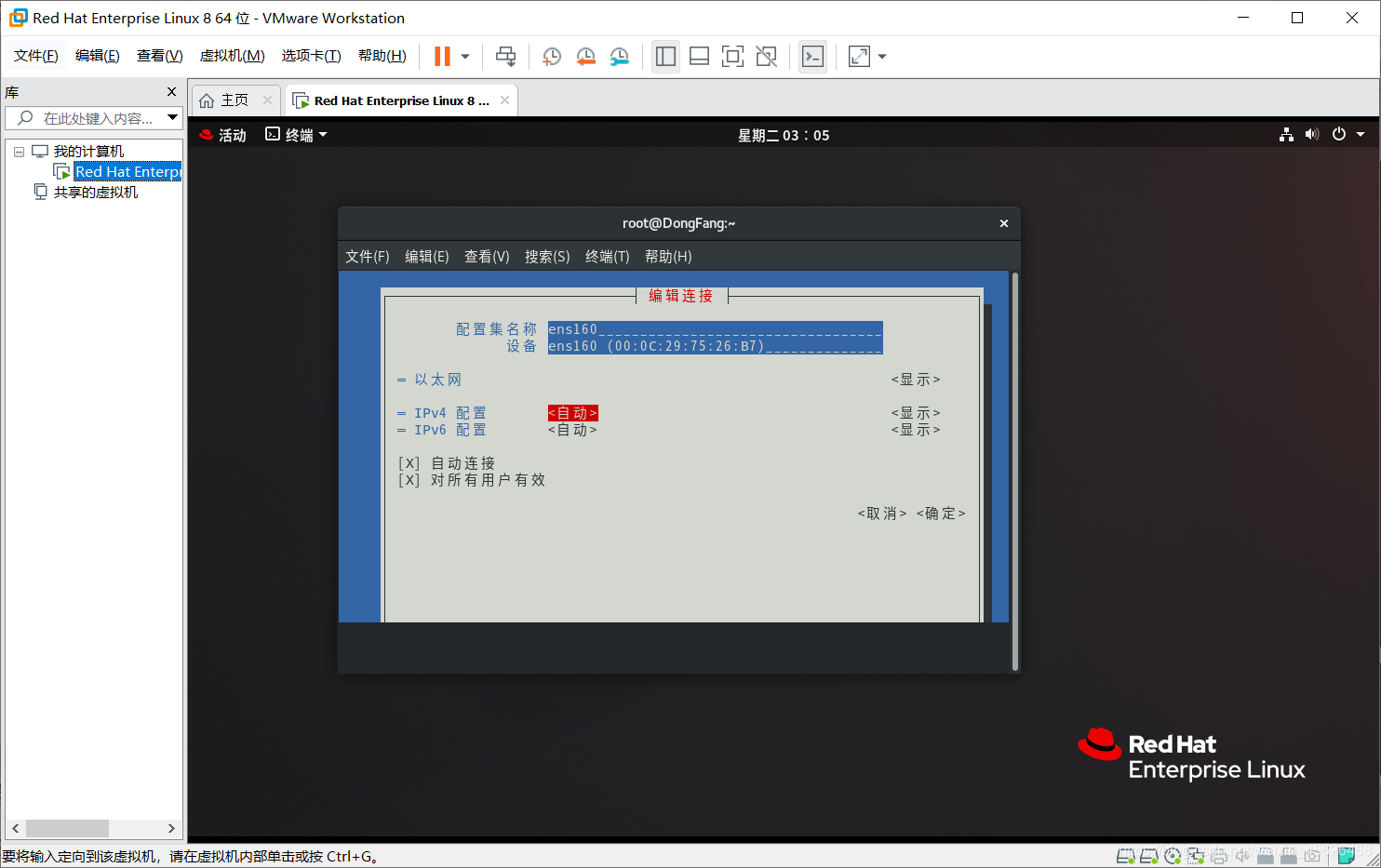
Task: Open terminal 文件(F) menu
Action: click(x=368, y=257)
